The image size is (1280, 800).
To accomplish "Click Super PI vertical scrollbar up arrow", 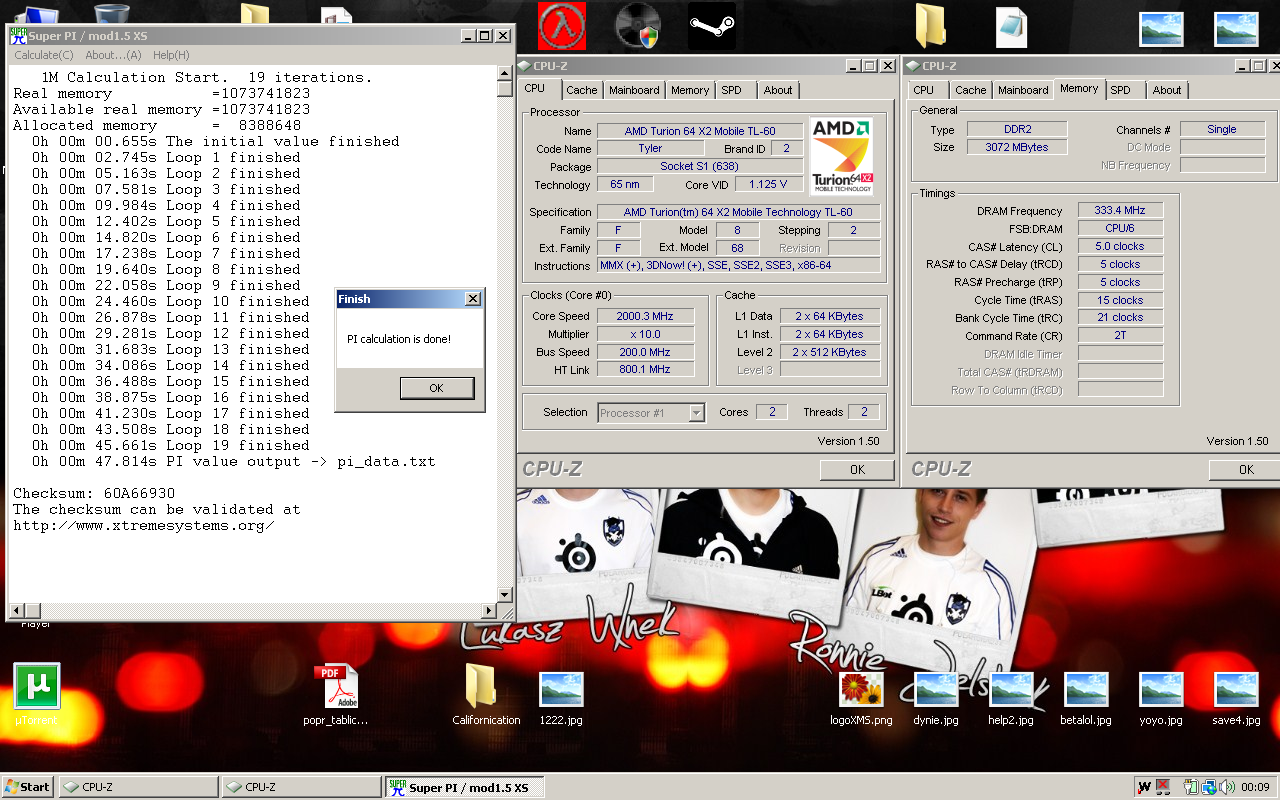I will (506, 74).
